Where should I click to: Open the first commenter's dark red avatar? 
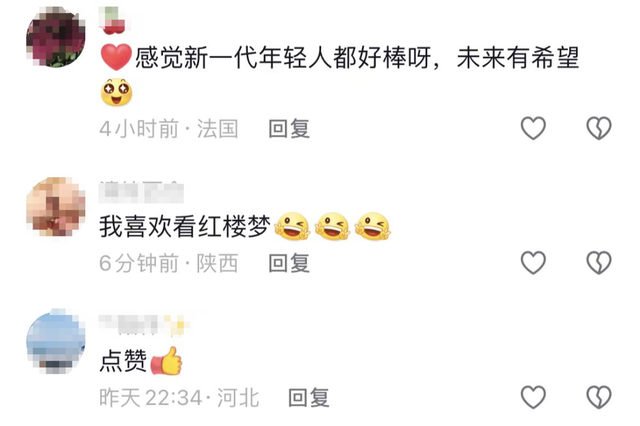(56, 37)
